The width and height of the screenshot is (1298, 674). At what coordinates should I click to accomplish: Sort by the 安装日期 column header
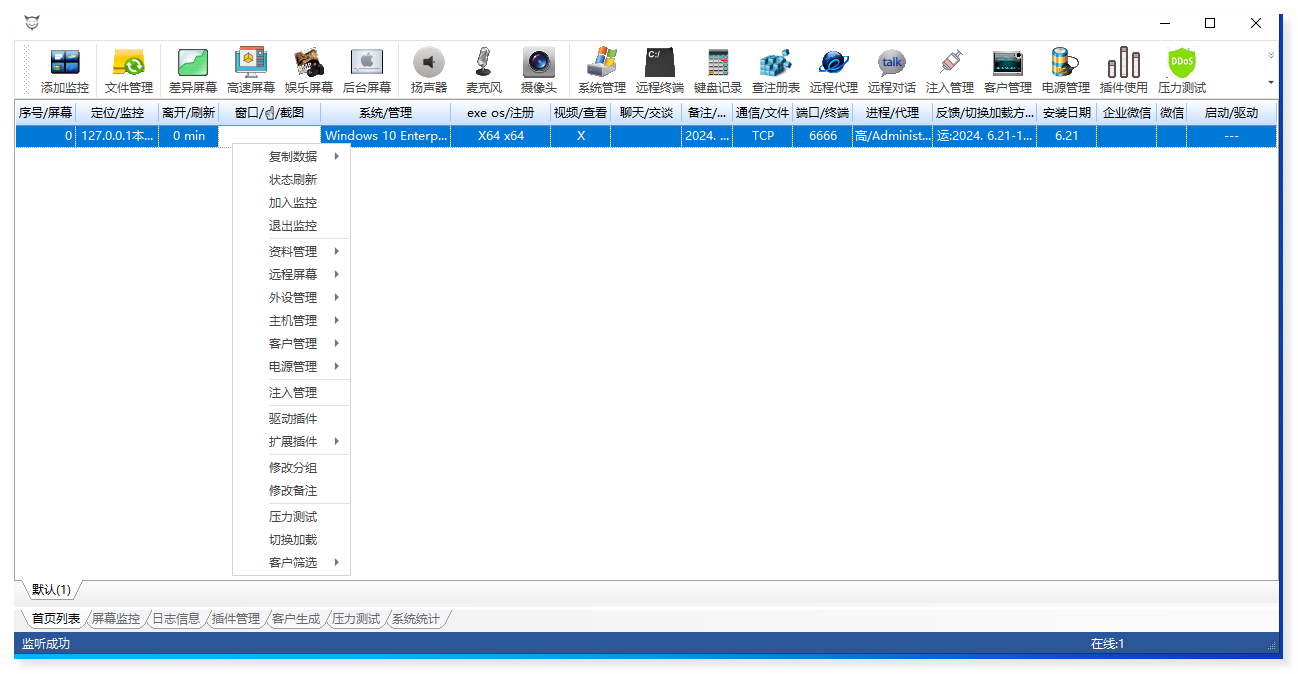coord(1066,113)
